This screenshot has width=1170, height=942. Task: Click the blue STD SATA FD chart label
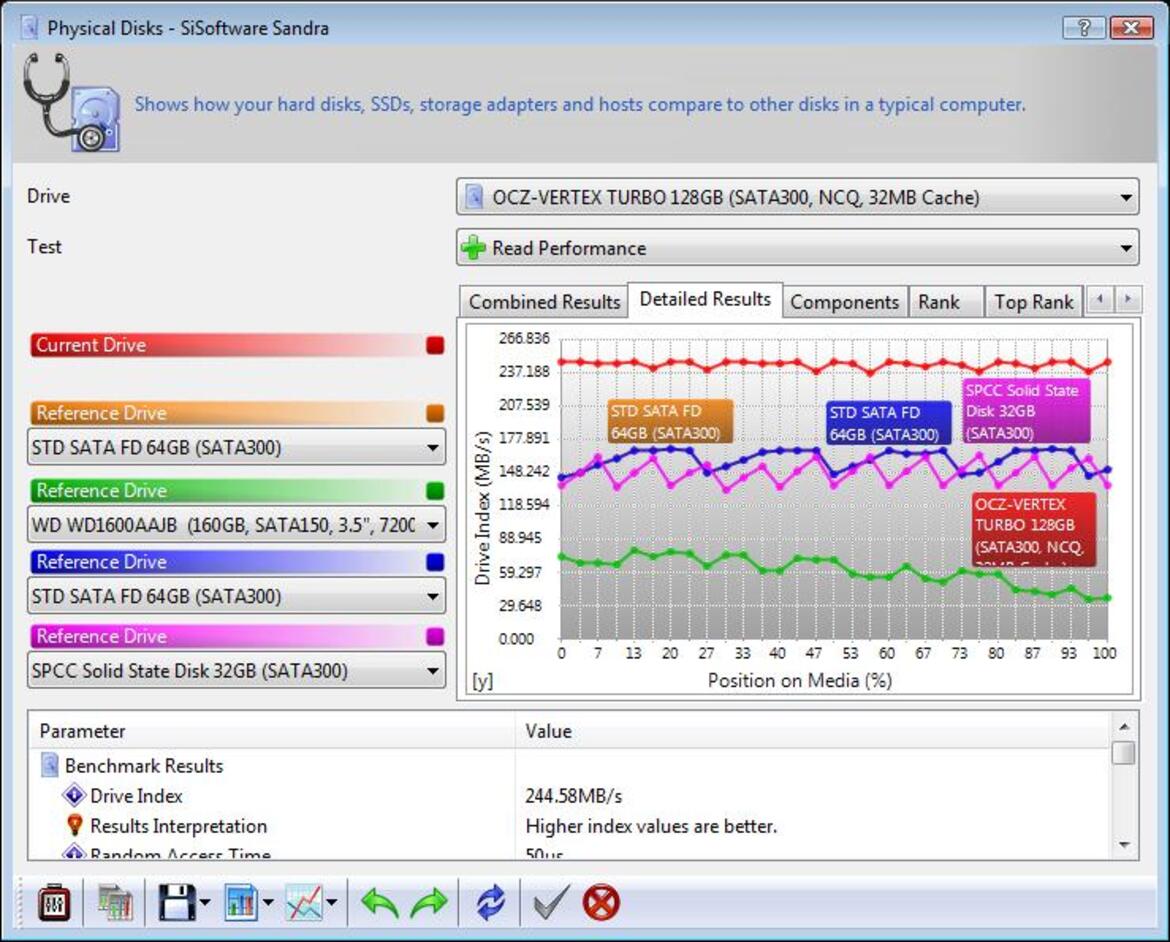(x=889, y=423)
